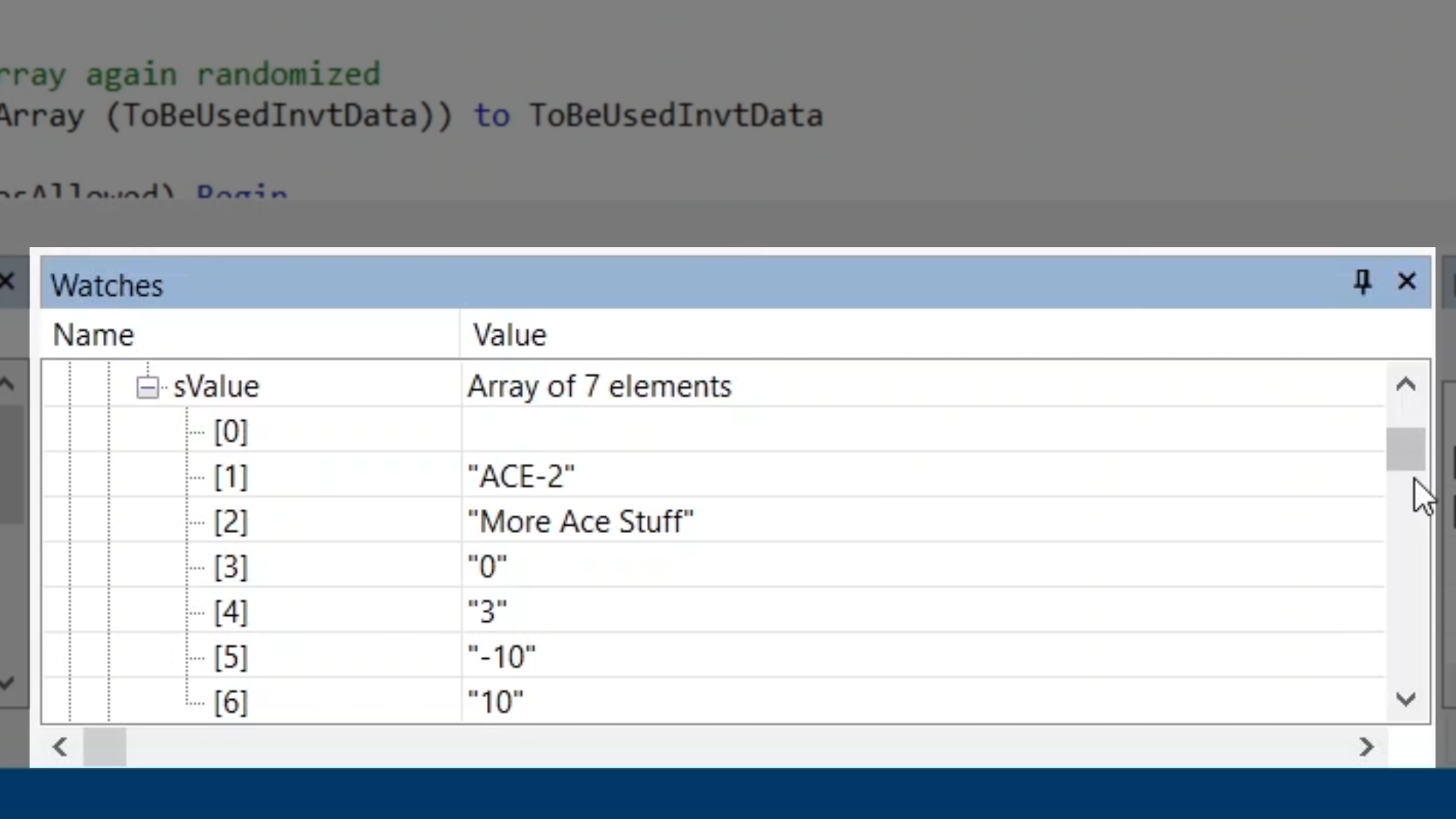Collapse the sValue array node
Image resolution: width=1456 pixels, height=819 pixels.
148,388
